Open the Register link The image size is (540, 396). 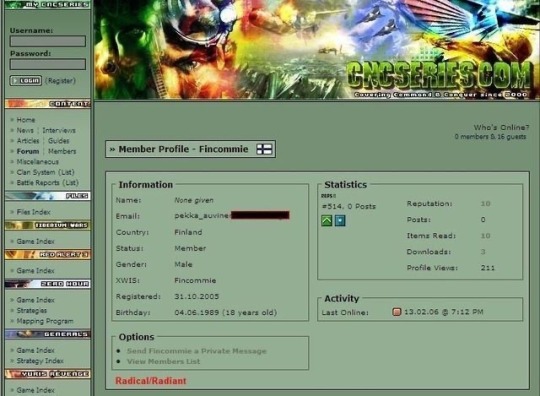tap(61, 81)
